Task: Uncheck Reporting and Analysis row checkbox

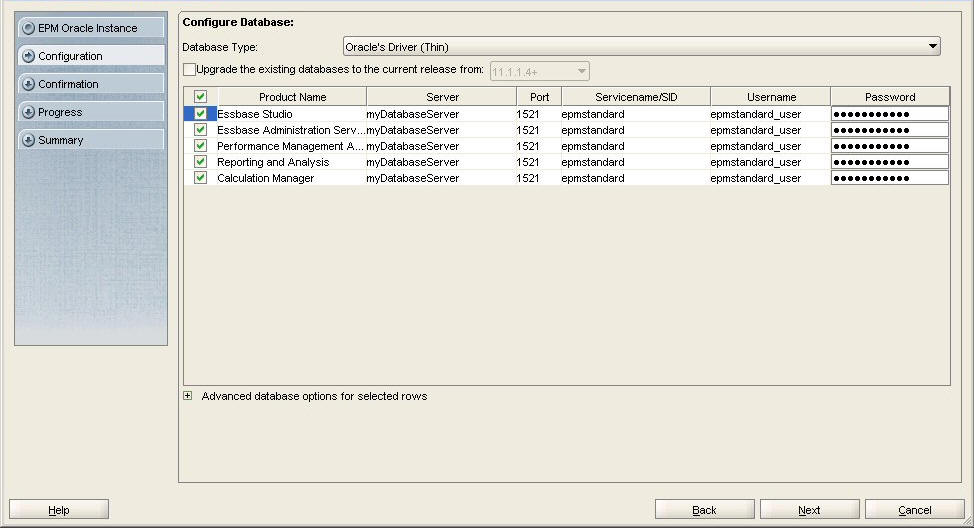Action: click(x=200, y=162)
